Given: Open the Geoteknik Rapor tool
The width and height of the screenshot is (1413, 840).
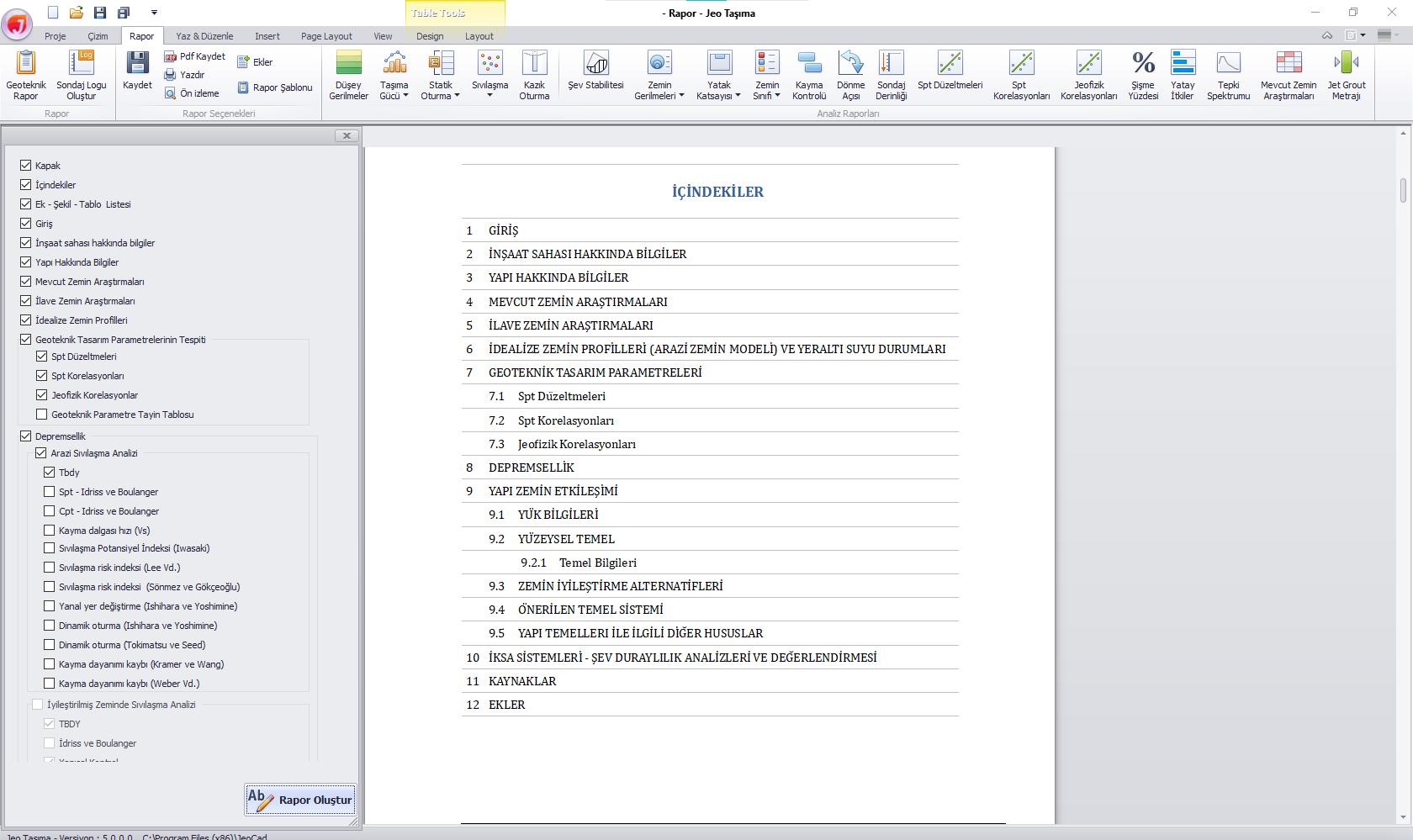Looking at the screenshot, I should (x=26, y=75).
